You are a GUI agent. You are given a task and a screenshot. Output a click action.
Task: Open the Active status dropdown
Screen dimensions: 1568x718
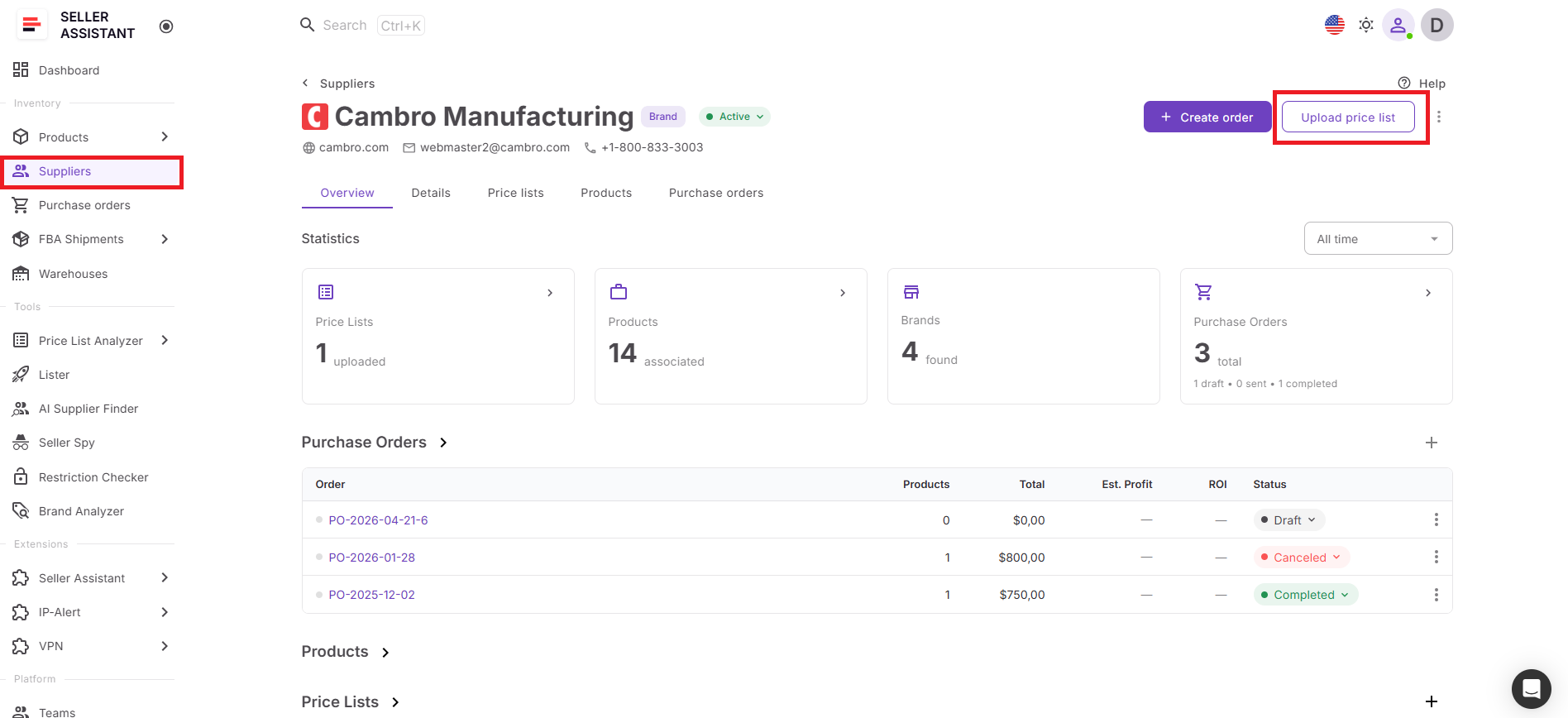click(x=734, y=117)
